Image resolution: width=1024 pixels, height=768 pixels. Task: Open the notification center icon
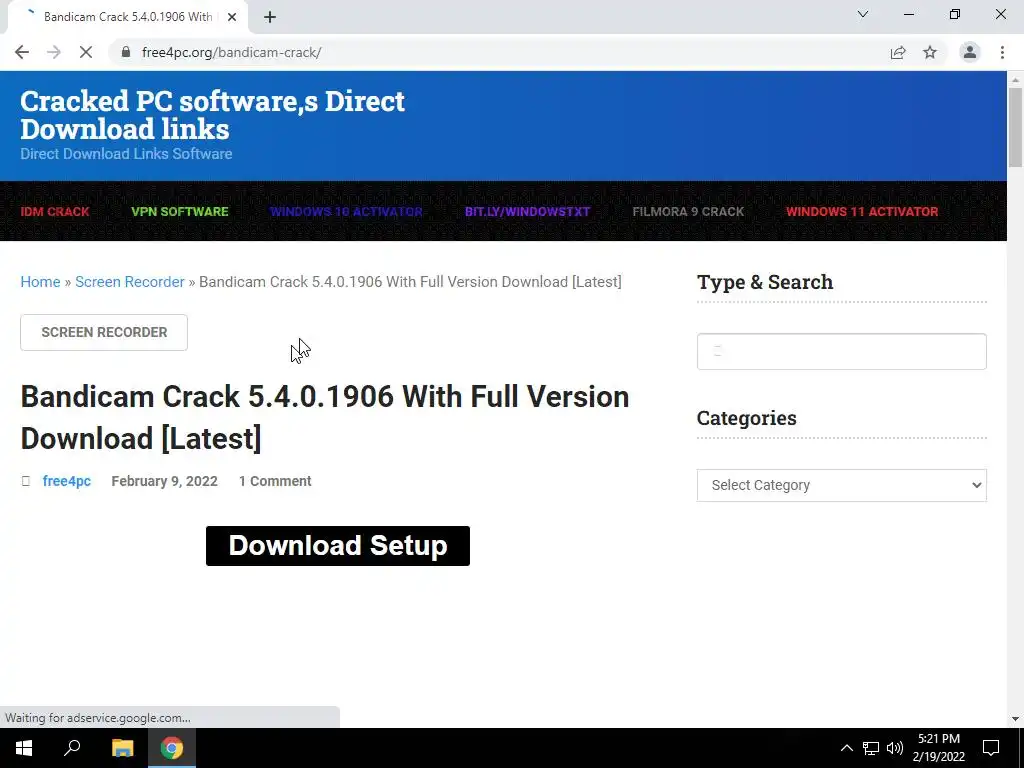[991, 748]
